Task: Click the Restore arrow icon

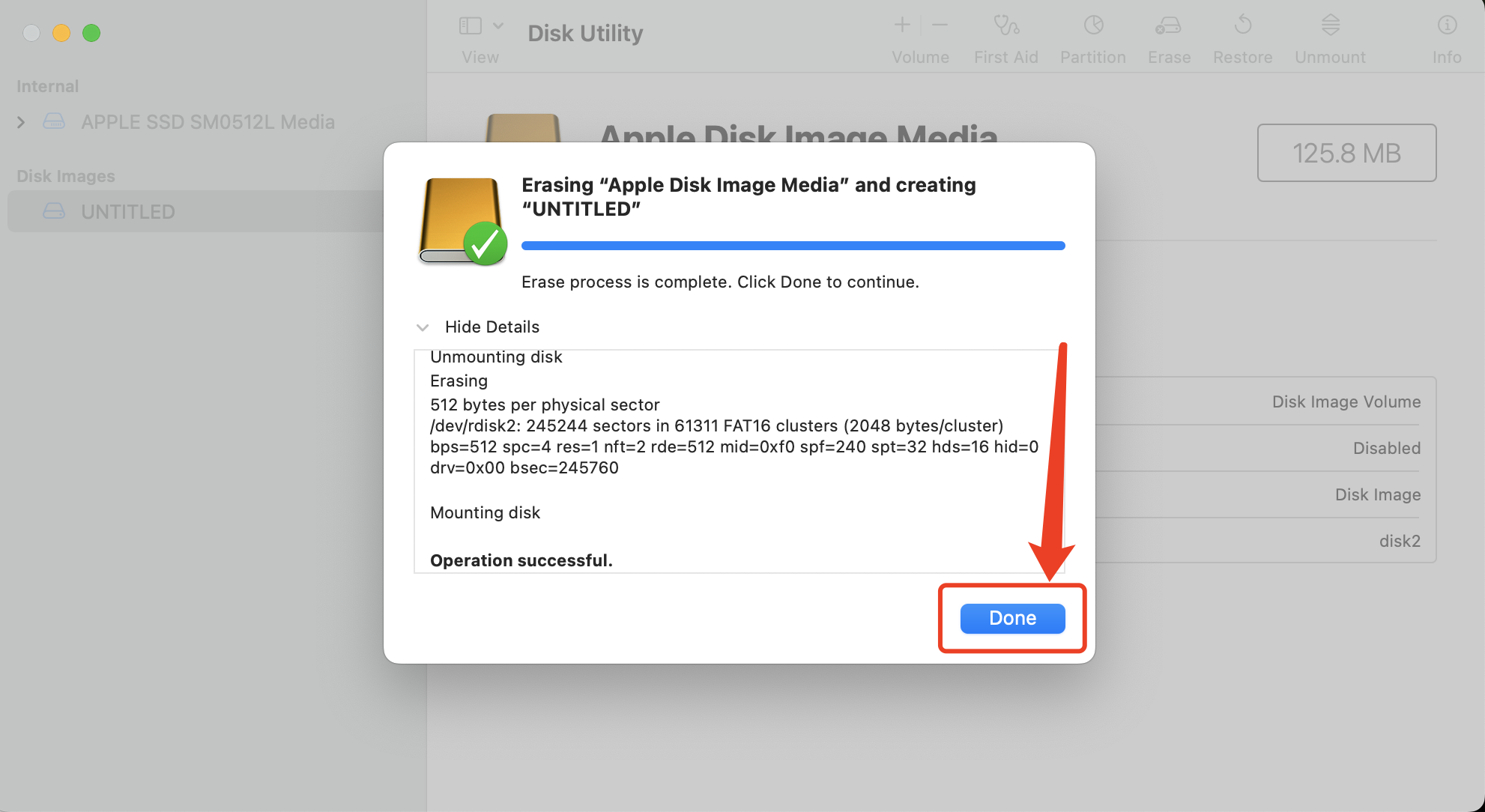Action: coord(1243,25)
